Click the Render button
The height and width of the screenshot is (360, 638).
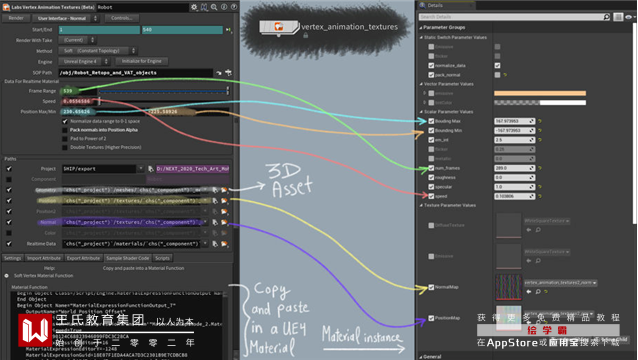(x=16, y=18)
